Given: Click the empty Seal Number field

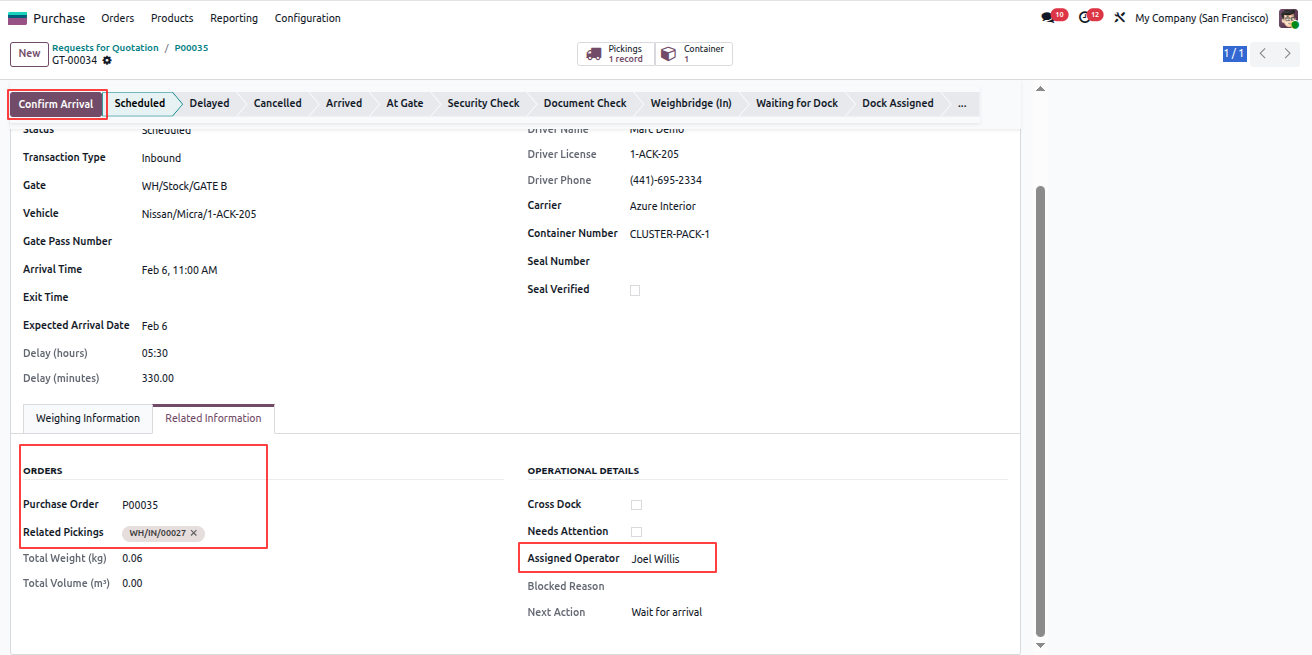Looking at the screenshot, I should [x=817, y=262].
